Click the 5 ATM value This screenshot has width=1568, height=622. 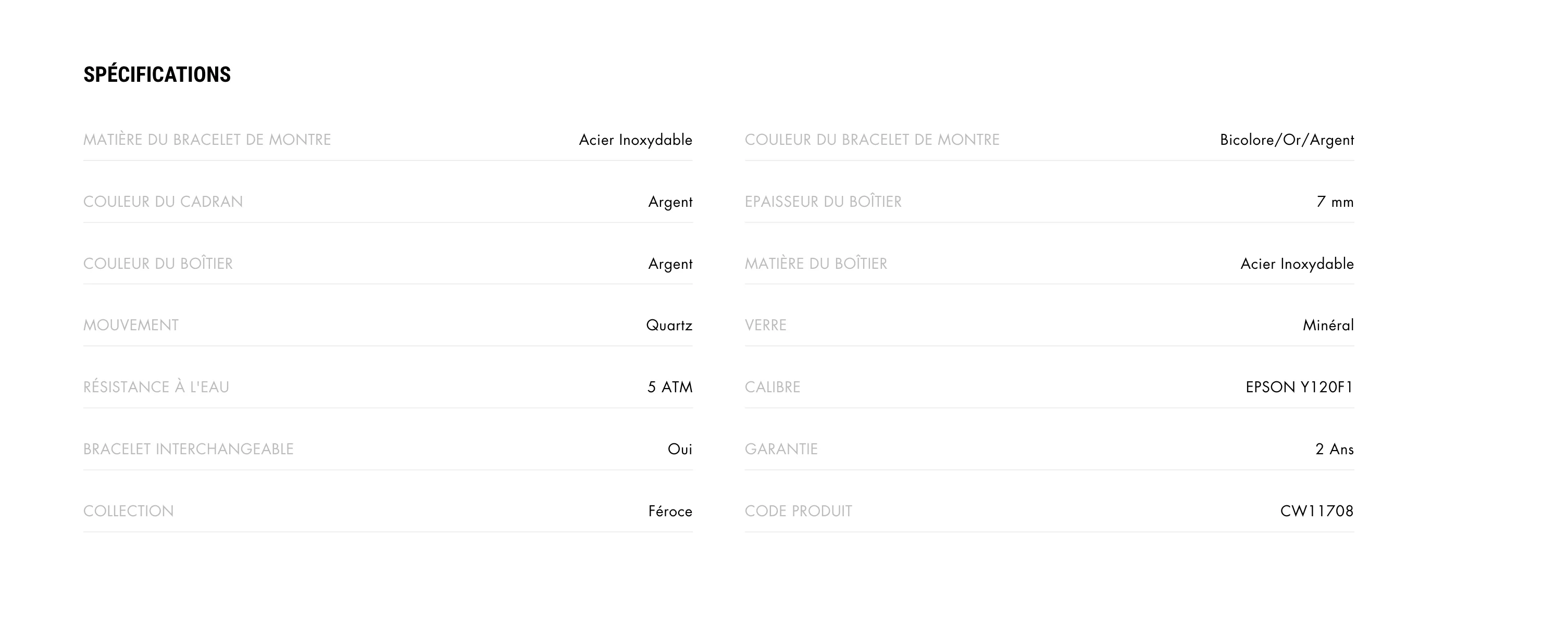click(669, 388)
